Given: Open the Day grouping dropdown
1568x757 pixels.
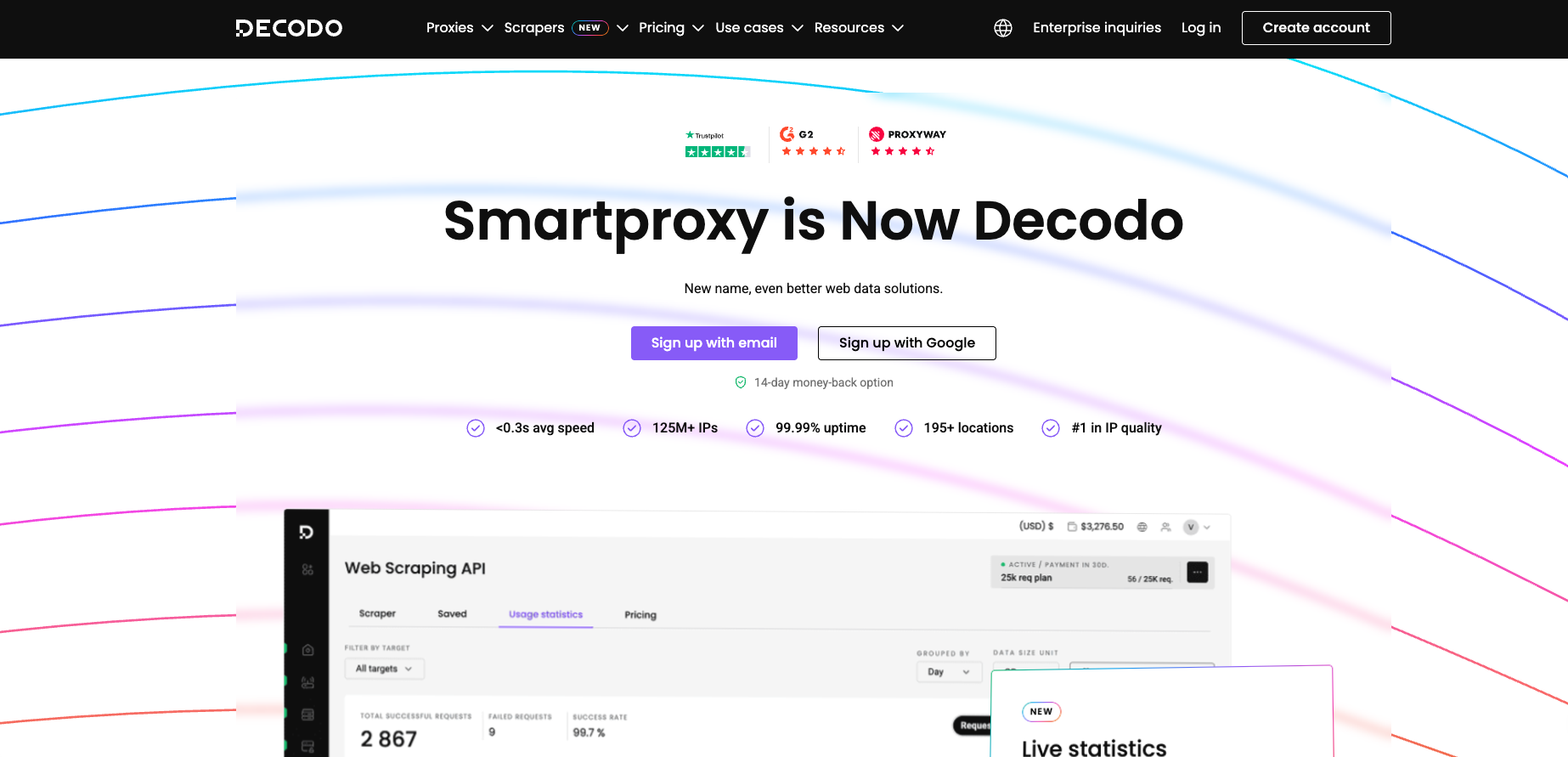Looking at the screenshot, I should pyautogui.click(x=950, y=672).
